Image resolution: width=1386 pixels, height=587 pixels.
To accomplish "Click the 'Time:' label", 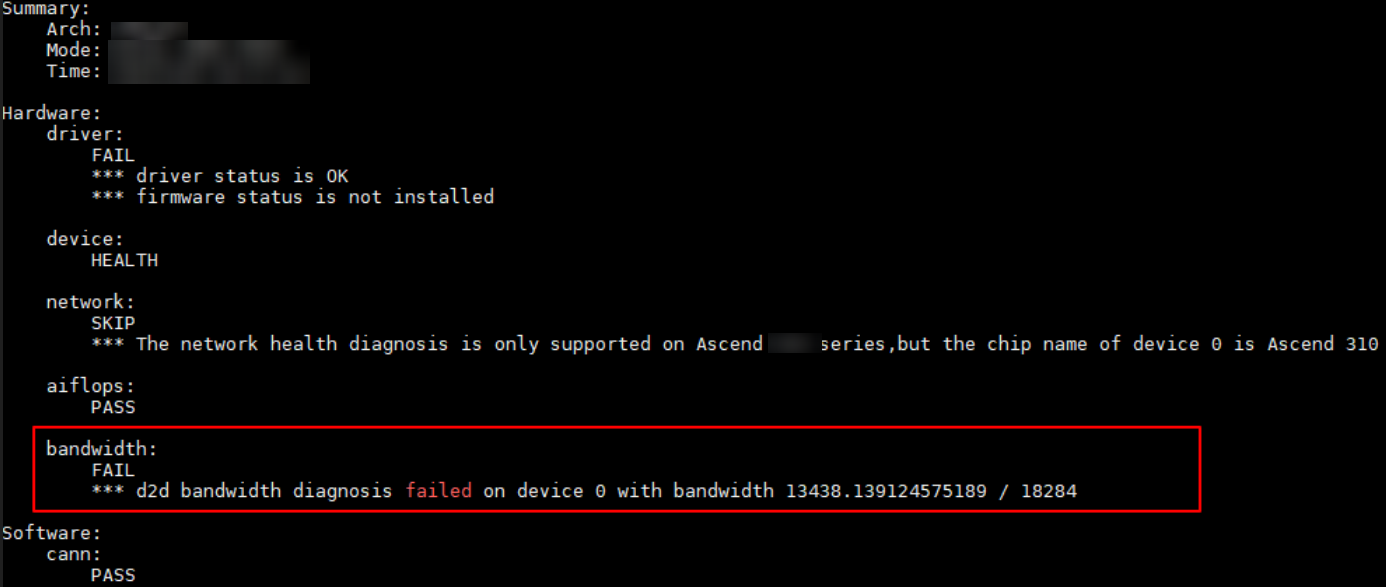I will [74, 71].
